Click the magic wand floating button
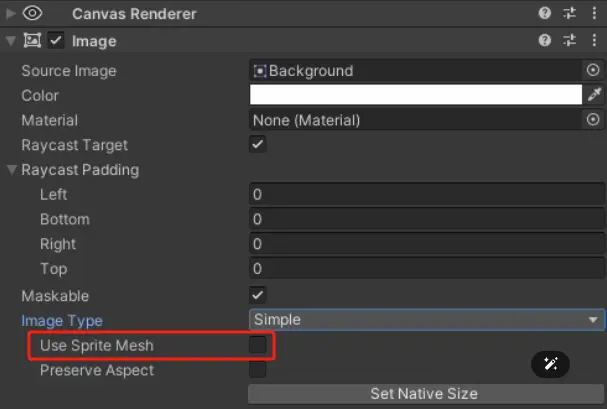This screenshot has height=409, width=607. [550, 364]
